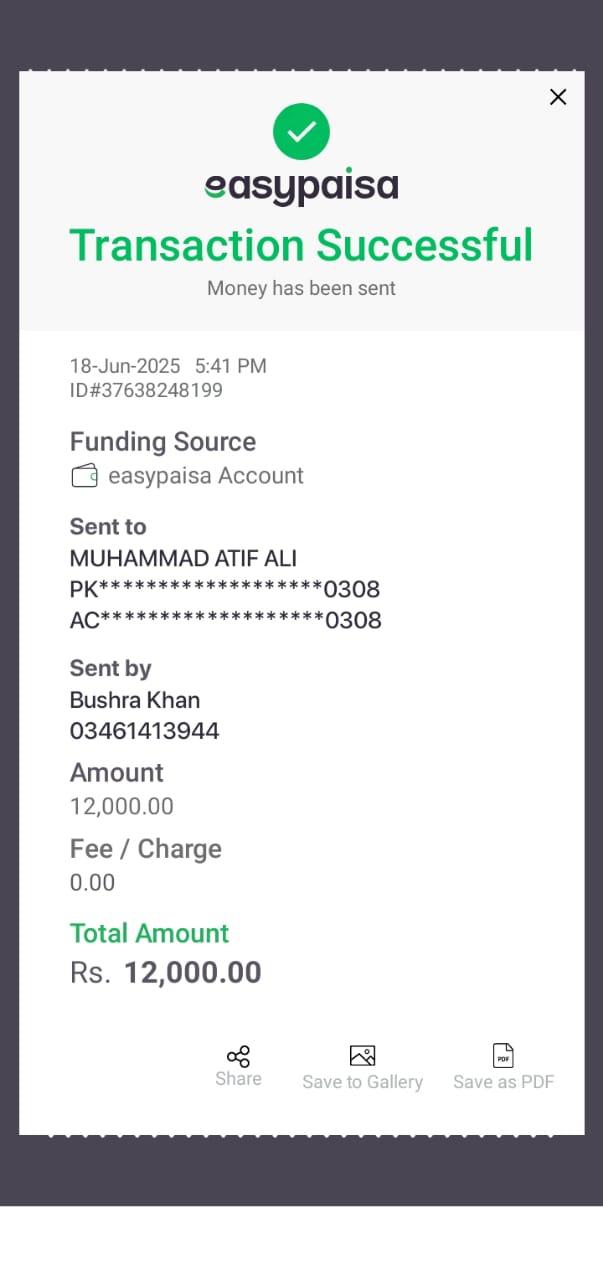Tap the Save as PDF icon
This screenshot has height=1280, width=603.
[503, 1055]
